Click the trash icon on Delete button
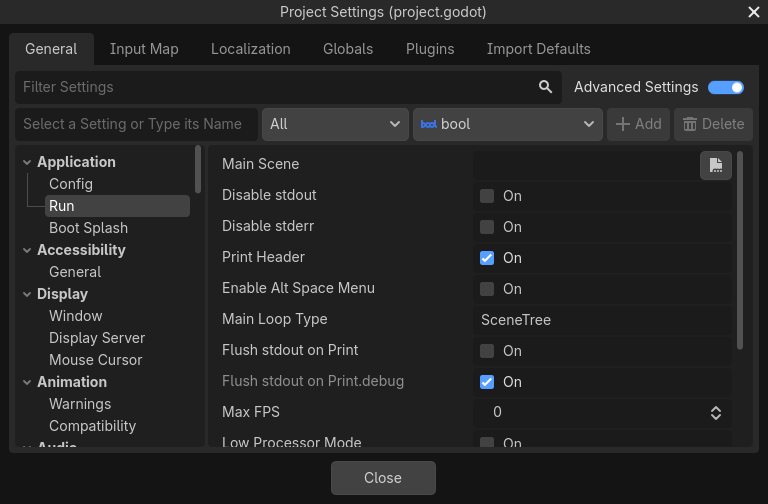 pyautogui.click(x=690, y=124)
